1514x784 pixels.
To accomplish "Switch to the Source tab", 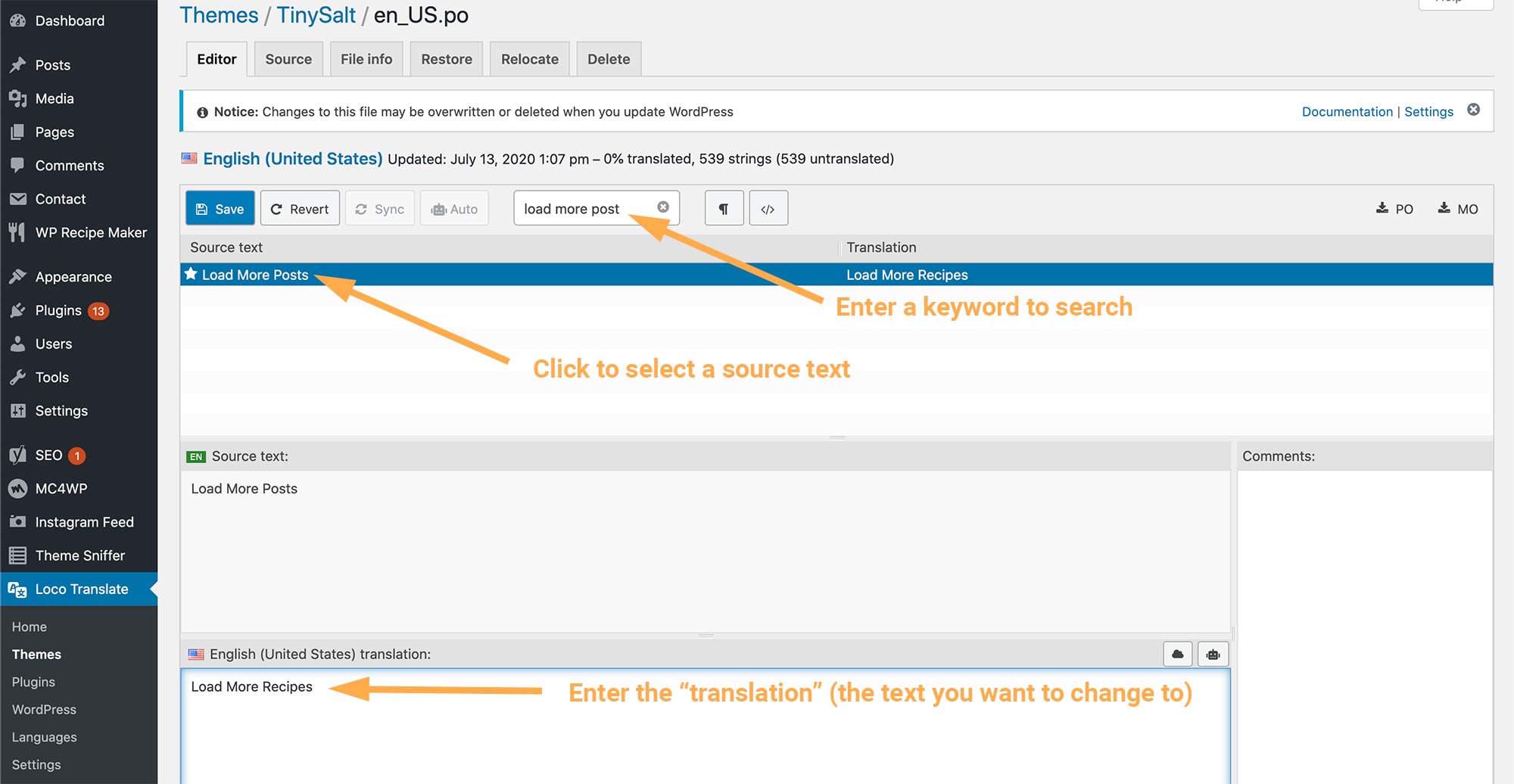I will pyautogui.click(x=288, y=59).
